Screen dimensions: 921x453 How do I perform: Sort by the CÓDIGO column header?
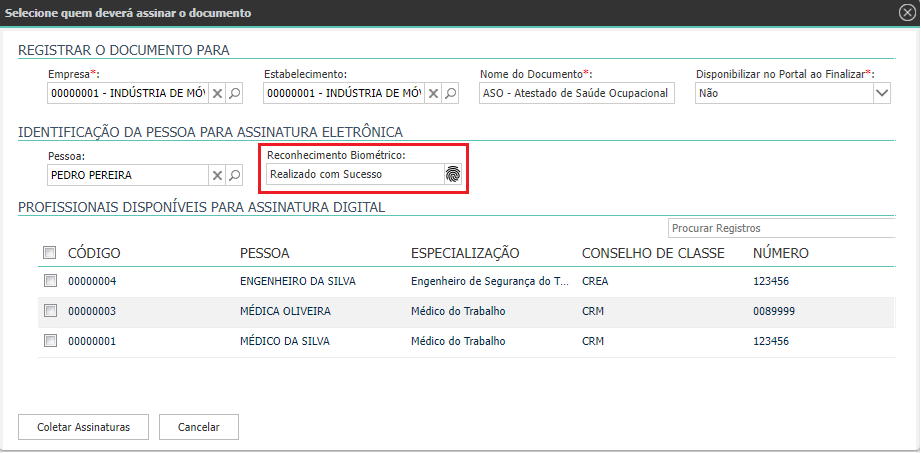click(x=95, y=253)
